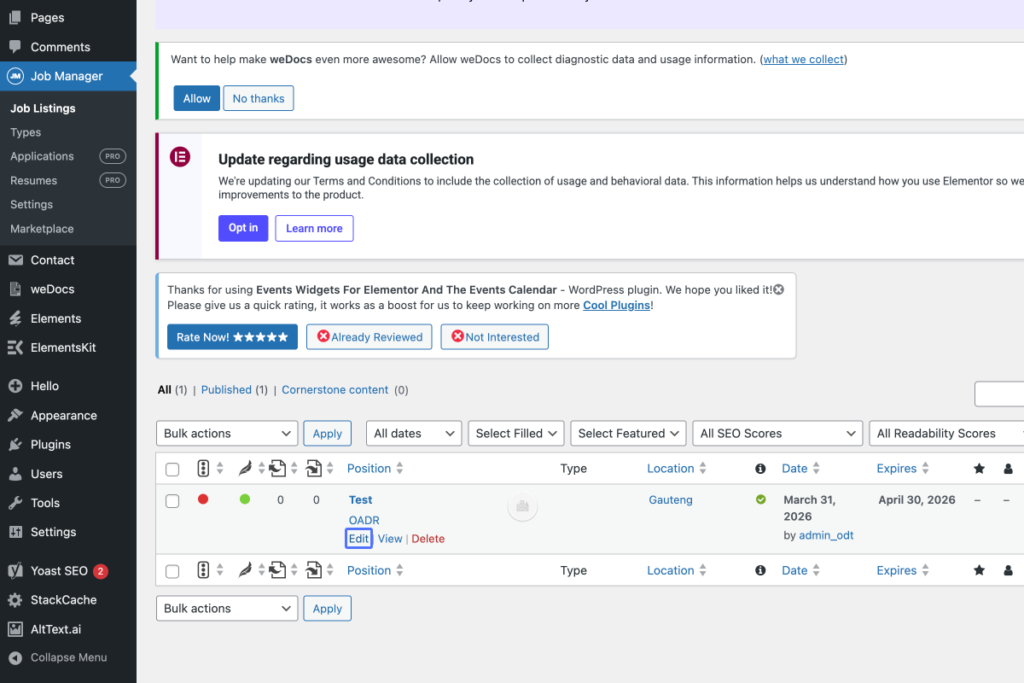Image resolution: width=1024 pixels, height=683 pixels.
Task: Click Allow in weDocs notice
Action: (197, 99)
